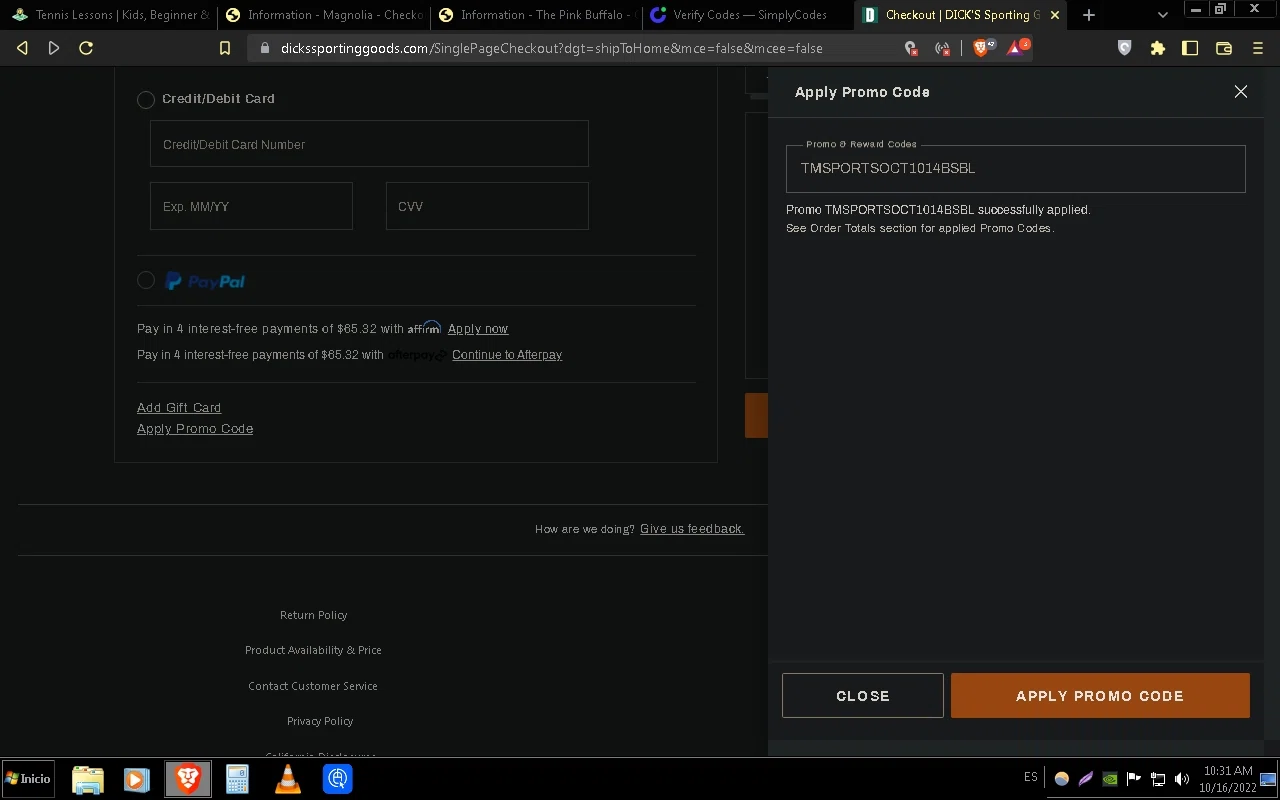Open the Return Policy footer link
Viewport: 1280px width, 800px height.
(314, 615)
